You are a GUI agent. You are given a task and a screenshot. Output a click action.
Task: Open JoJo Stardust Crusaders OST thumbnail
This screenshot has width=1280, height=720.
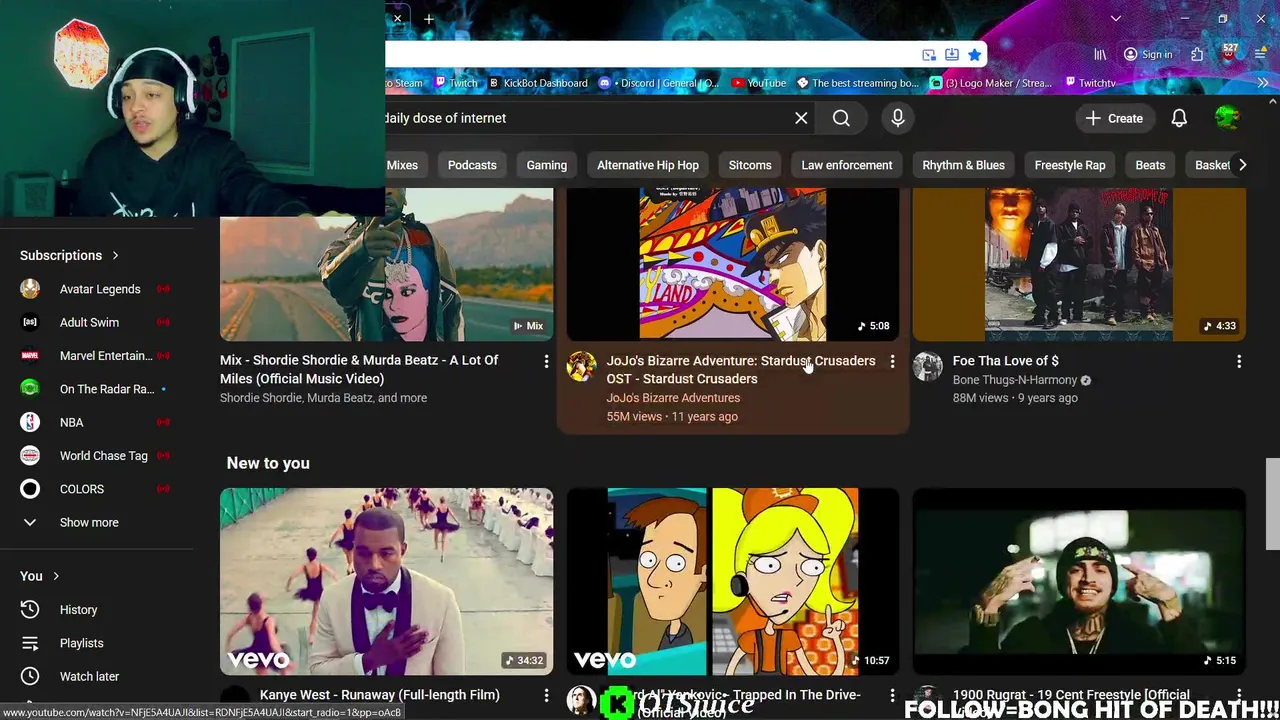tap(733, 264)
